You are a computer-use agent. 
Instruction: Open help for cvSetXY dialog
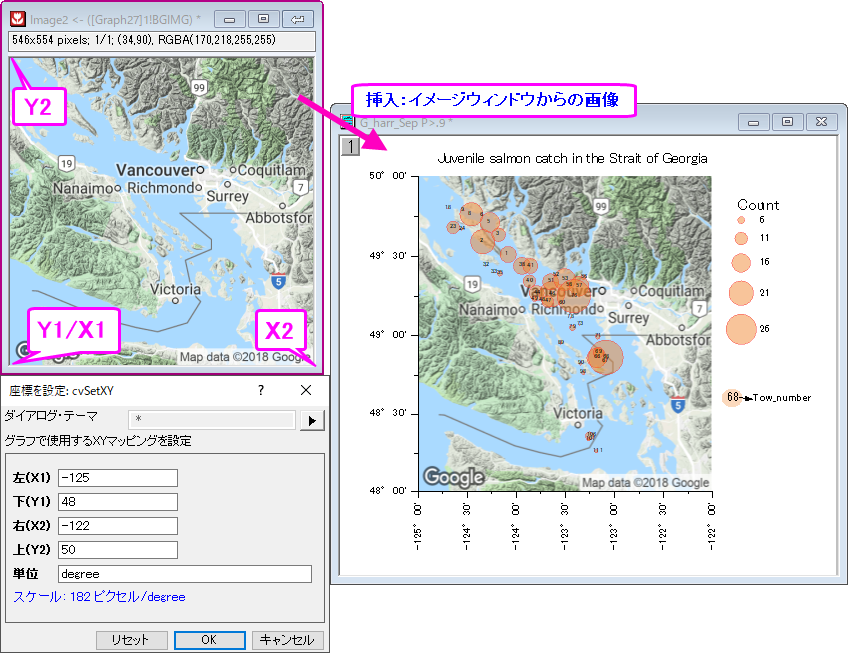pyautogui.click(x=261, y=390)
